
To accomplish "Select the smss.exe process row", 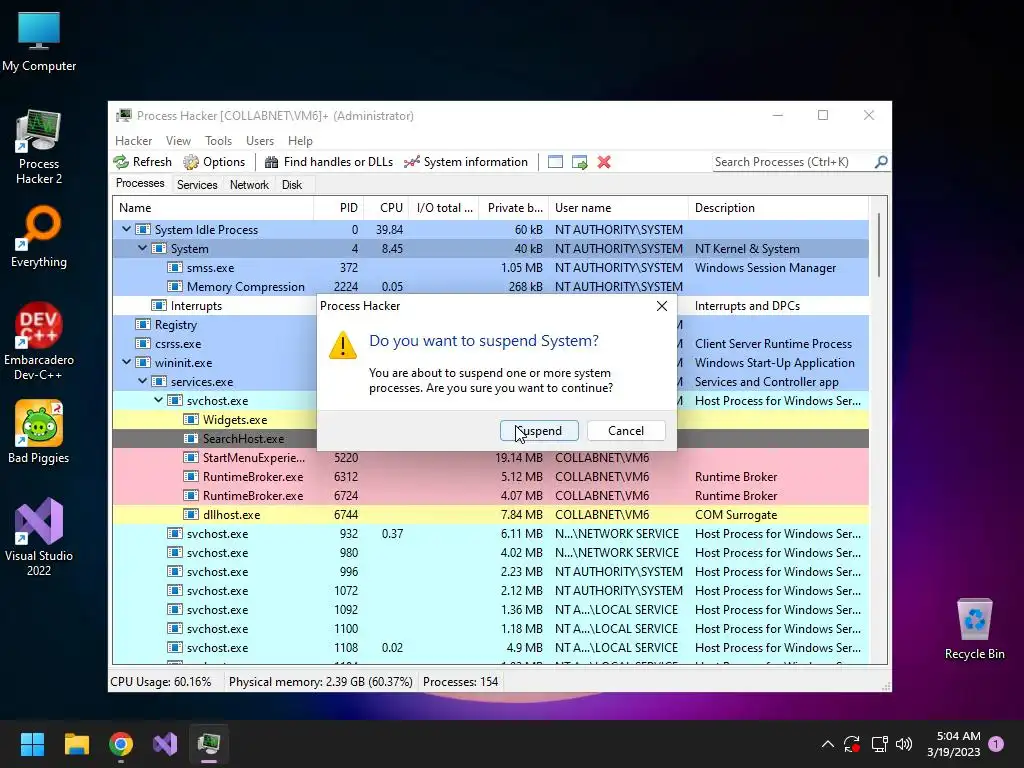I will coord(490,268).
